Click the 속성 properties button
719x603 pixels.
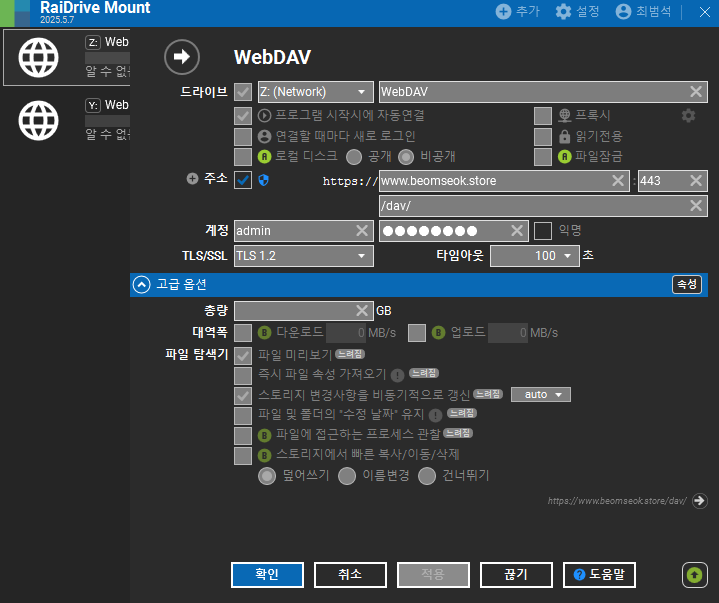point(687,284)
